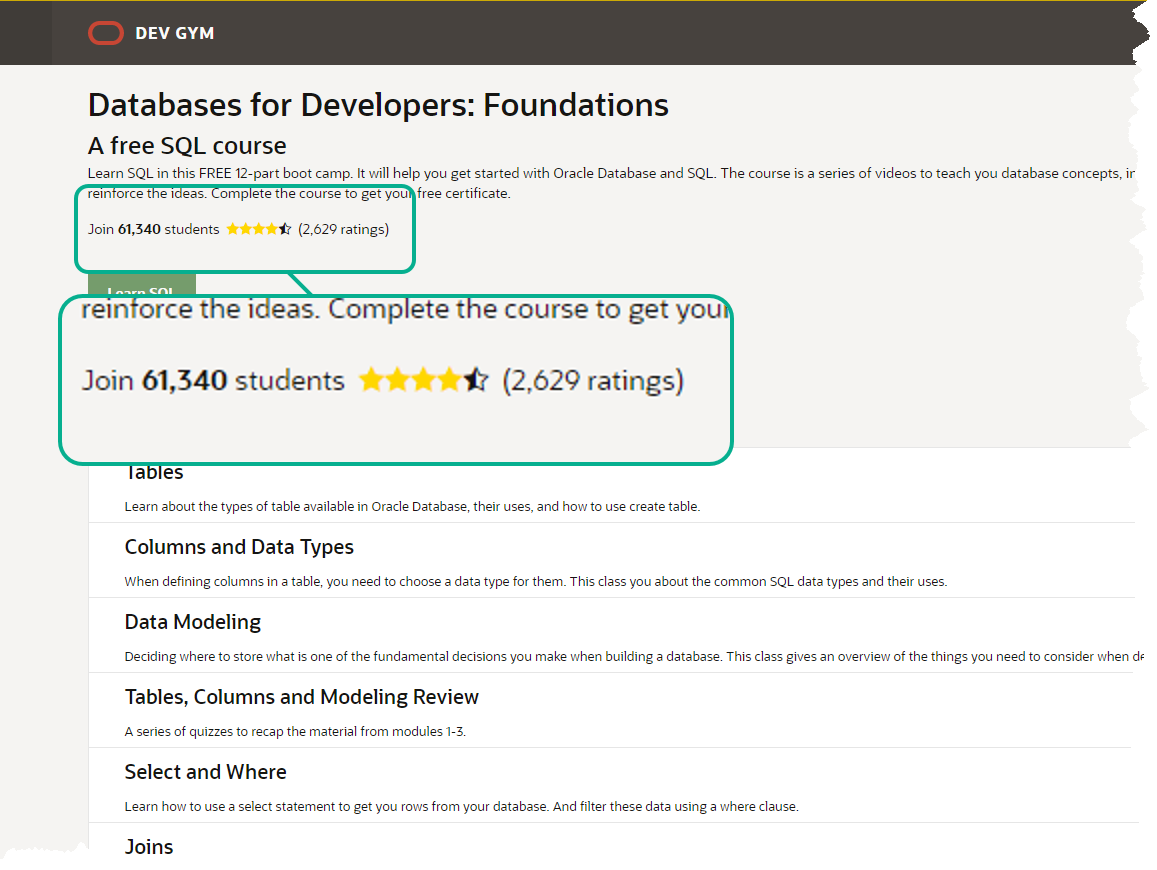Click 'Join 61,340 students' text under the description
This screenshot has height=870, width=1157.
pyautogui.click(x=153, y=229)
